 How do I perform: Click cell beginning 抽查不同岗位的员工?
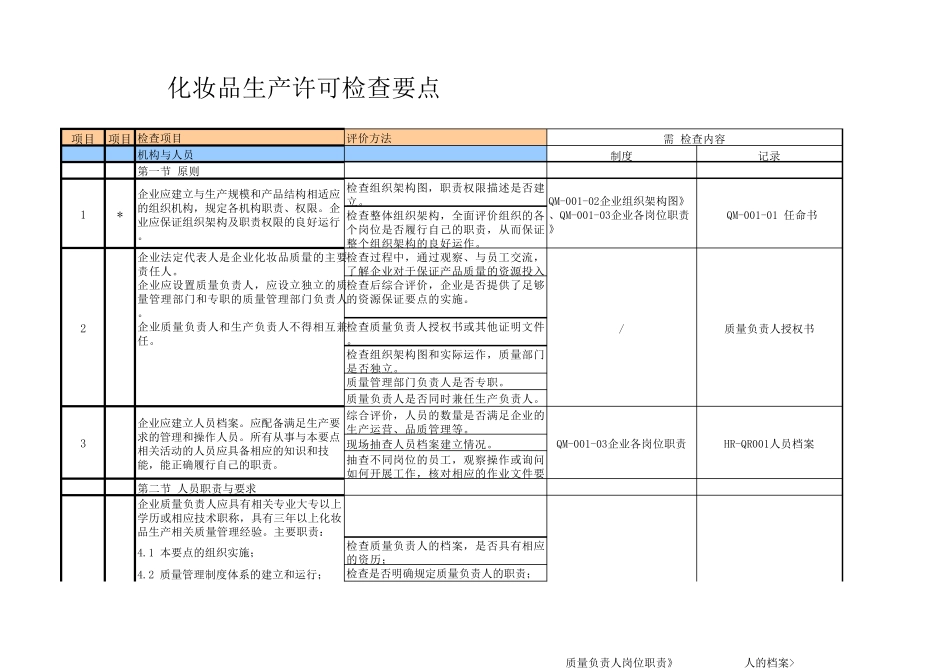pyautogui.click(x=445, y=465)
